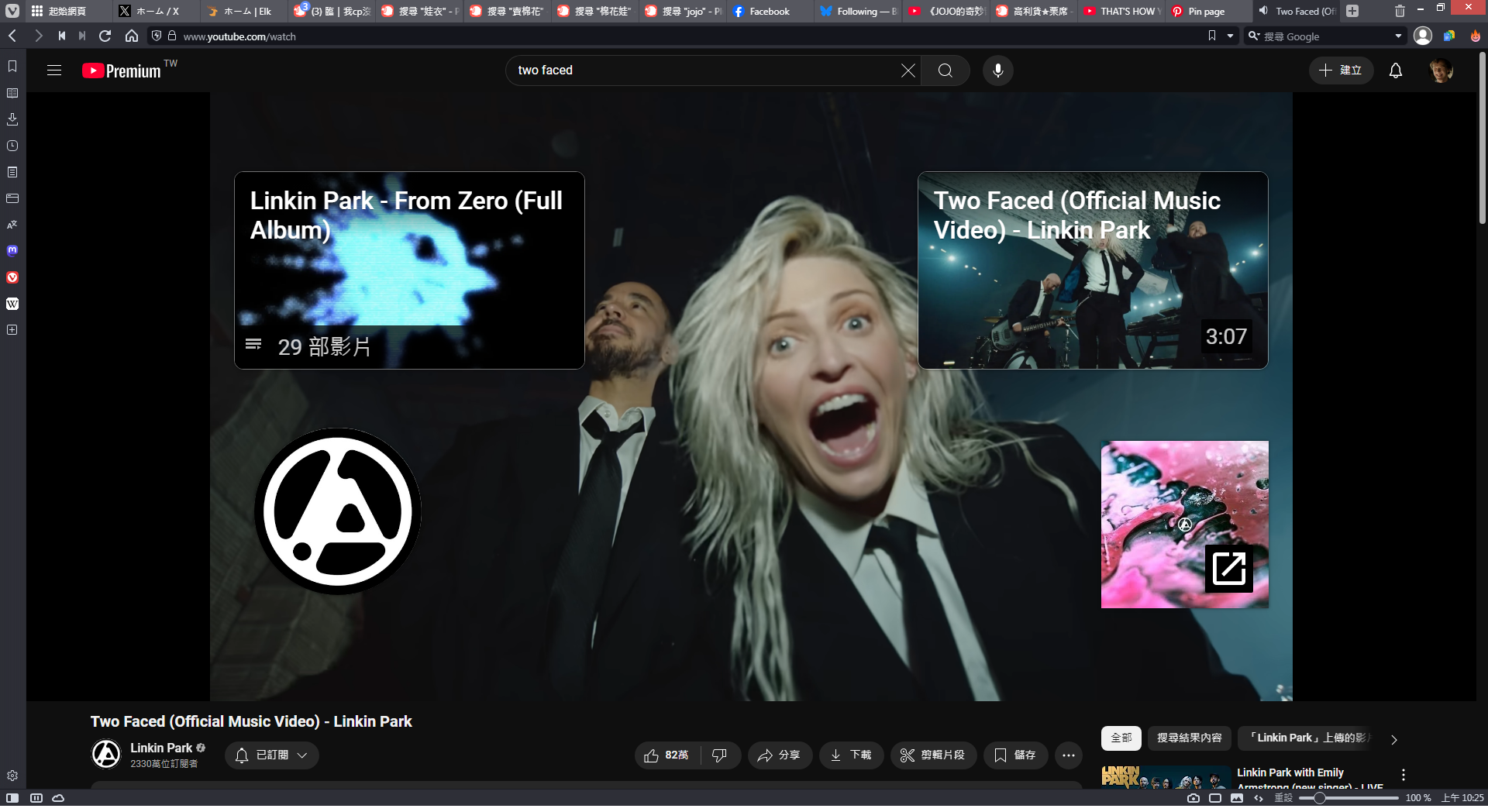The height and width of the screenshot is (812, 1488).
Task: Click the Linkin Park channel avatar below video
Action: (106, 754)
